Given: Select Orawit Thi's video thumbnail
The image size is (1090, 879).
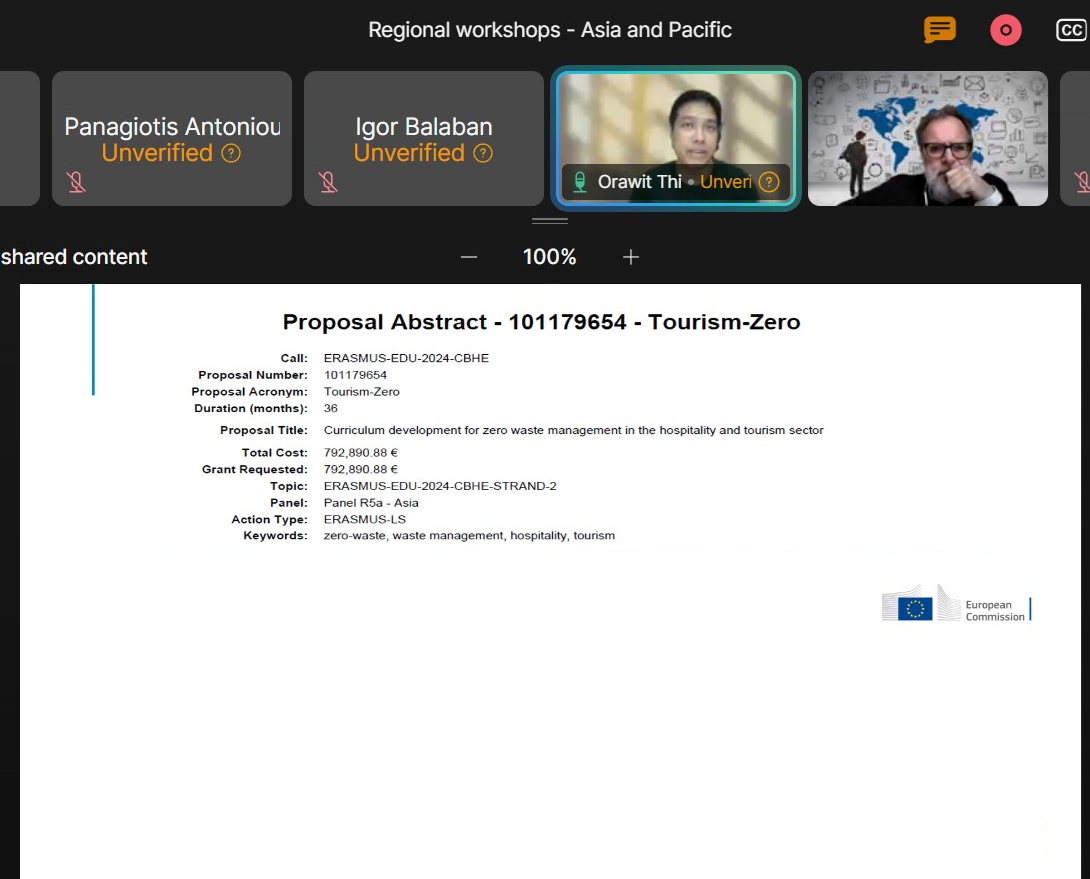Looking at the screenshot, I should pyautogui.click(x=676, y=138).
